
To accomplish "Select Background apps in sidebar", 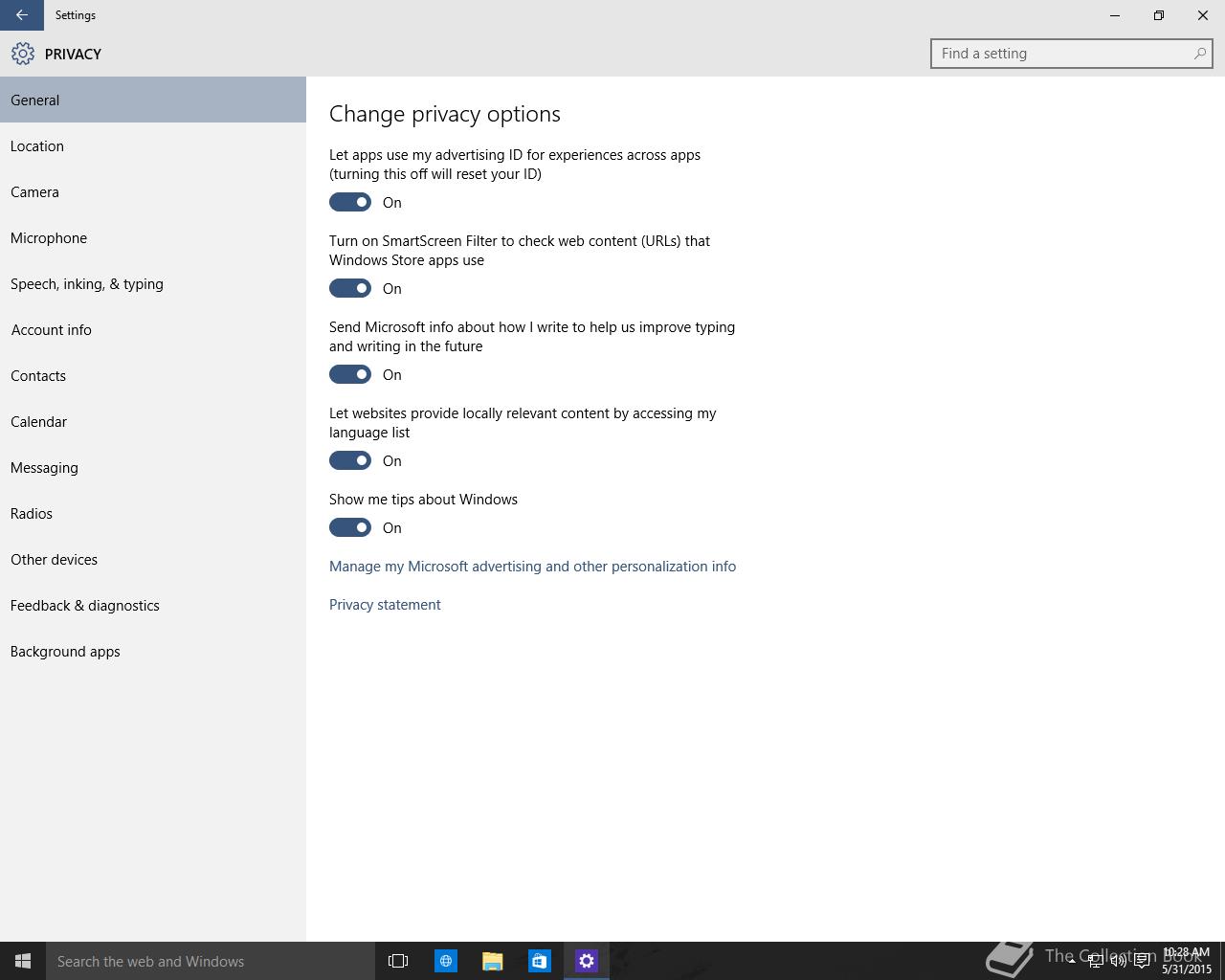I will click(x=153, y=651).
